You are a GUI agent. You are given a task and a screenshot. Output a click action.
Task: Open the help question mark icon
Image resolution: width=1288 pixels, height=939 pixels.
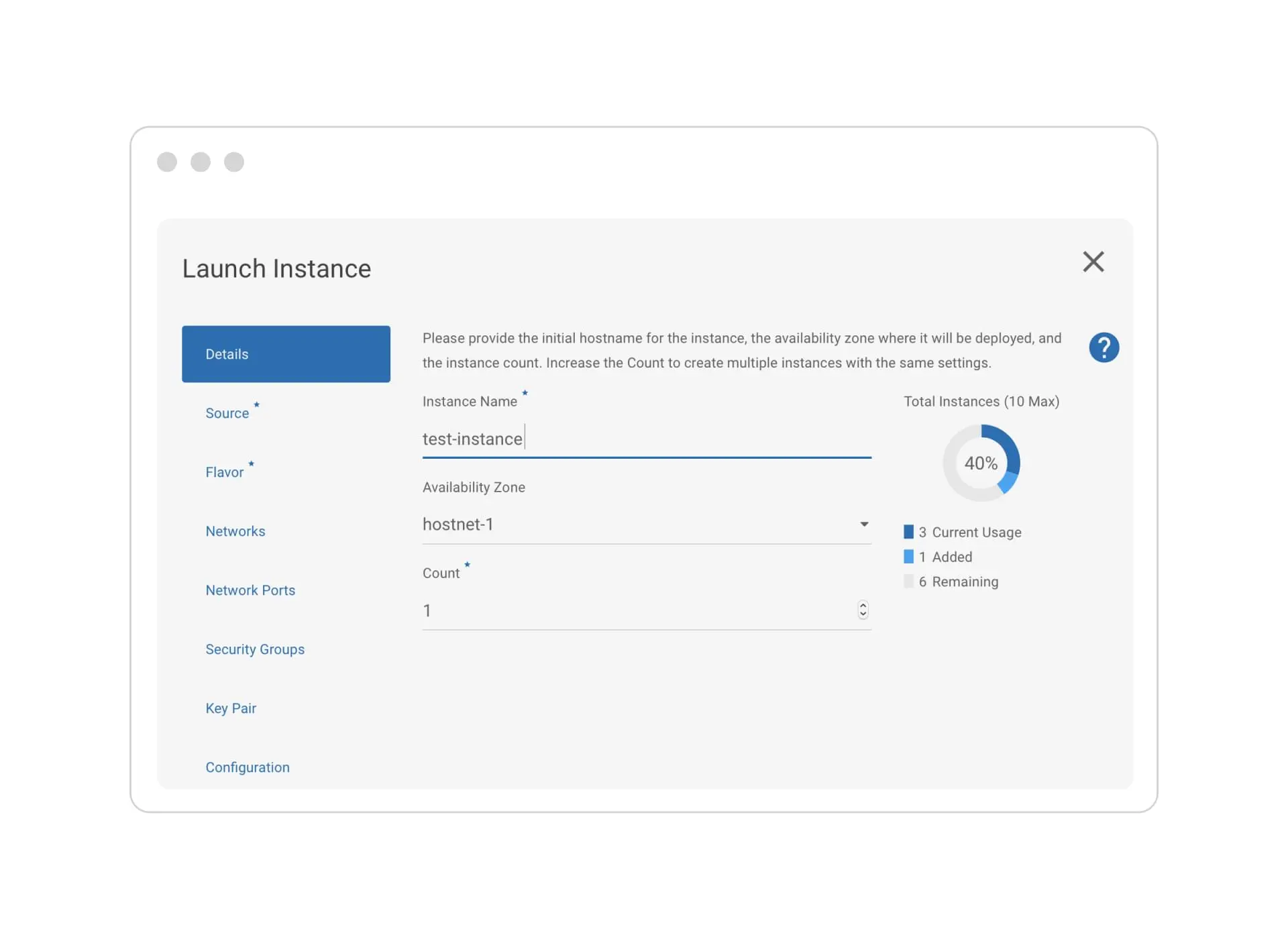click(x=1104, y=347)
